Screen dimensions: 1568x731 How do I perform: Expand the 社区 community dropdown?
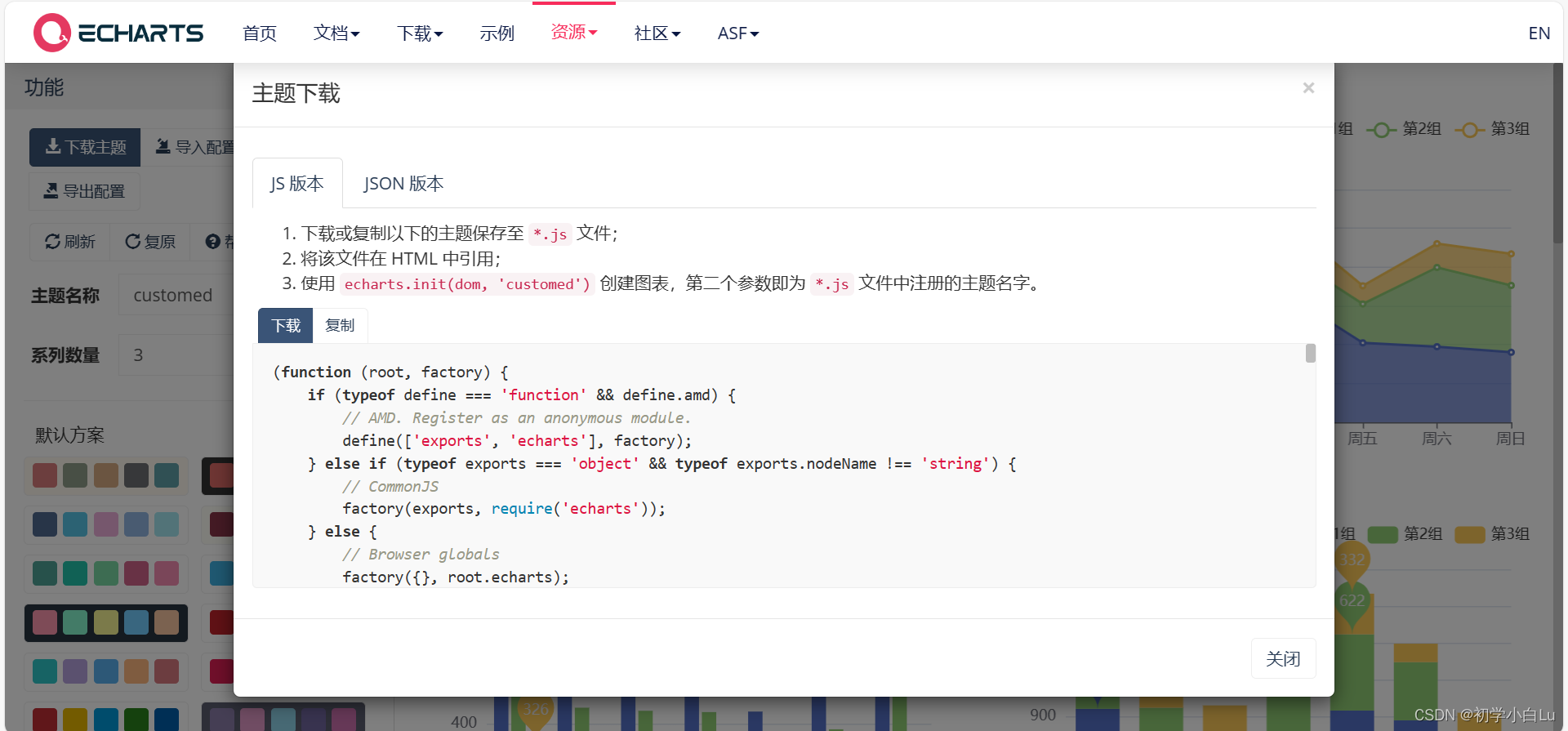click(x=657, y=33)
